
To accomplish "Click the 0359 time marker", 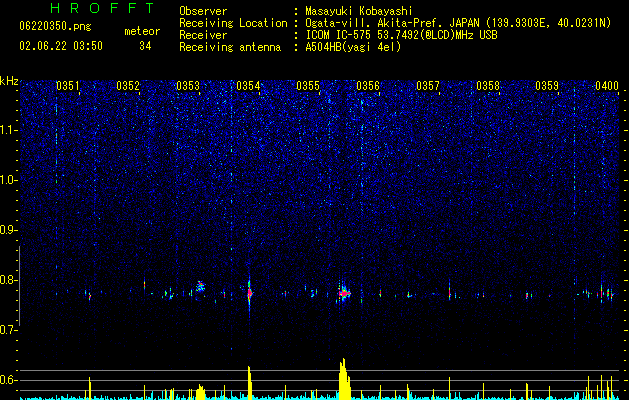I will pyautogui.click(x=547, y=85).
